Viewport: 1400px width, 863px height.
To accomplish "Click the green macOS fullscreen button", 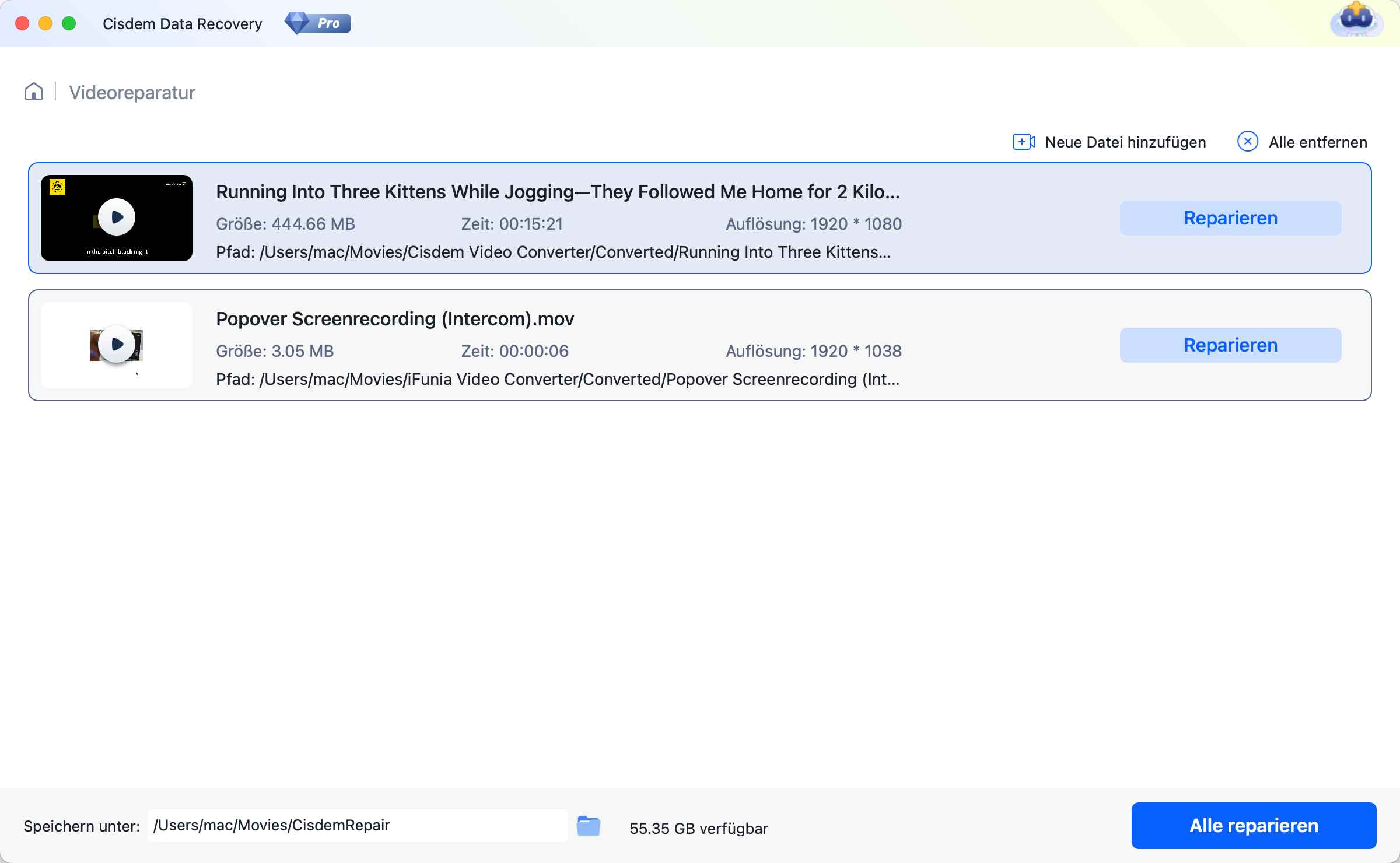I will [x=69, y=23].
